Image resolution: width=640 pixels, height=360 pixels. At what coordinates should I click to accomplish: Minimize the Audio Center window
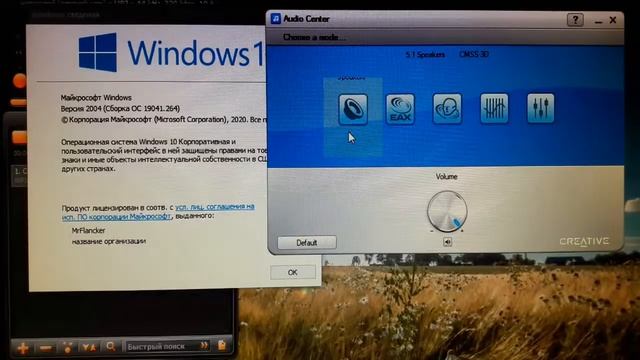[x=598, y=20]
